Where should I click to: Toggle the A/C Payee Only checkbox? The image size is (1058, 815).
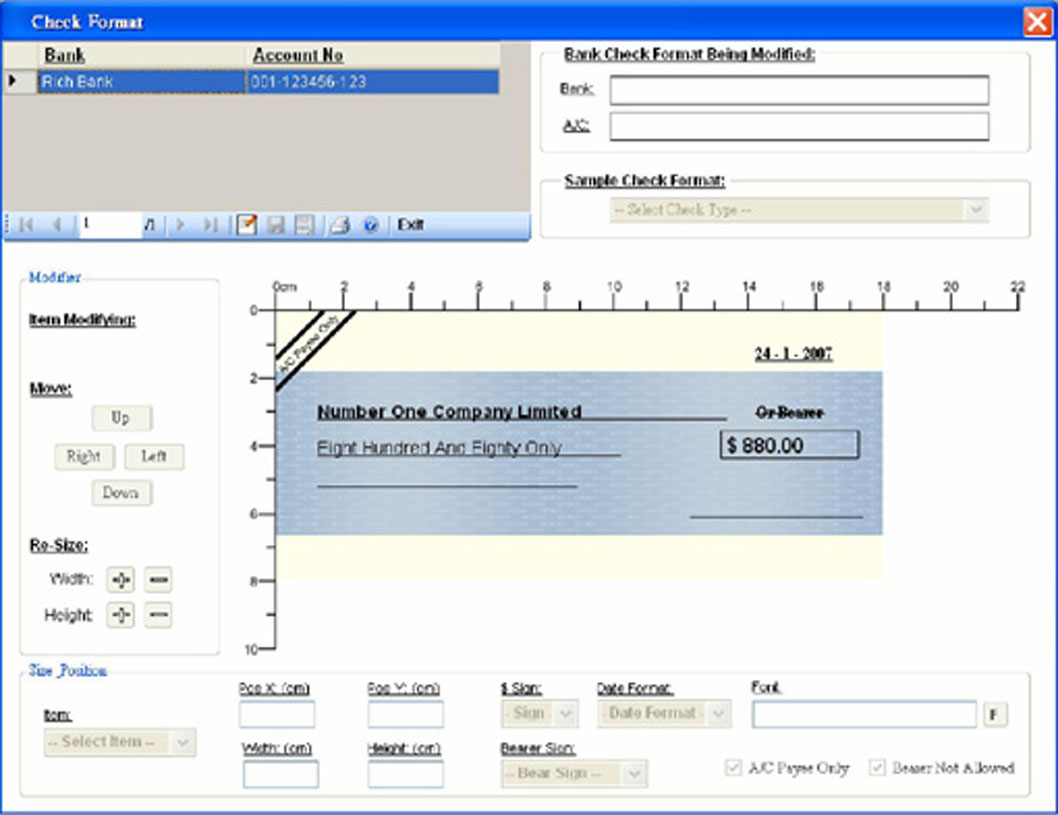coord(733,768)
